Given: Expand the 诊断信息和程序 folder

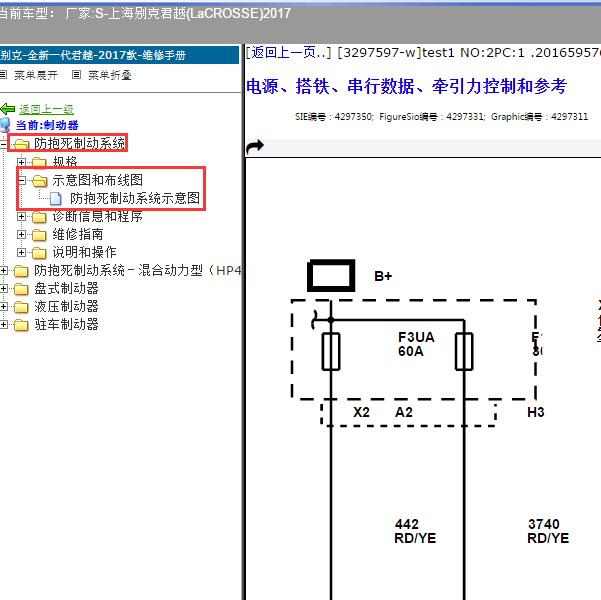Looking at the screenshot, I should point(21,217).
